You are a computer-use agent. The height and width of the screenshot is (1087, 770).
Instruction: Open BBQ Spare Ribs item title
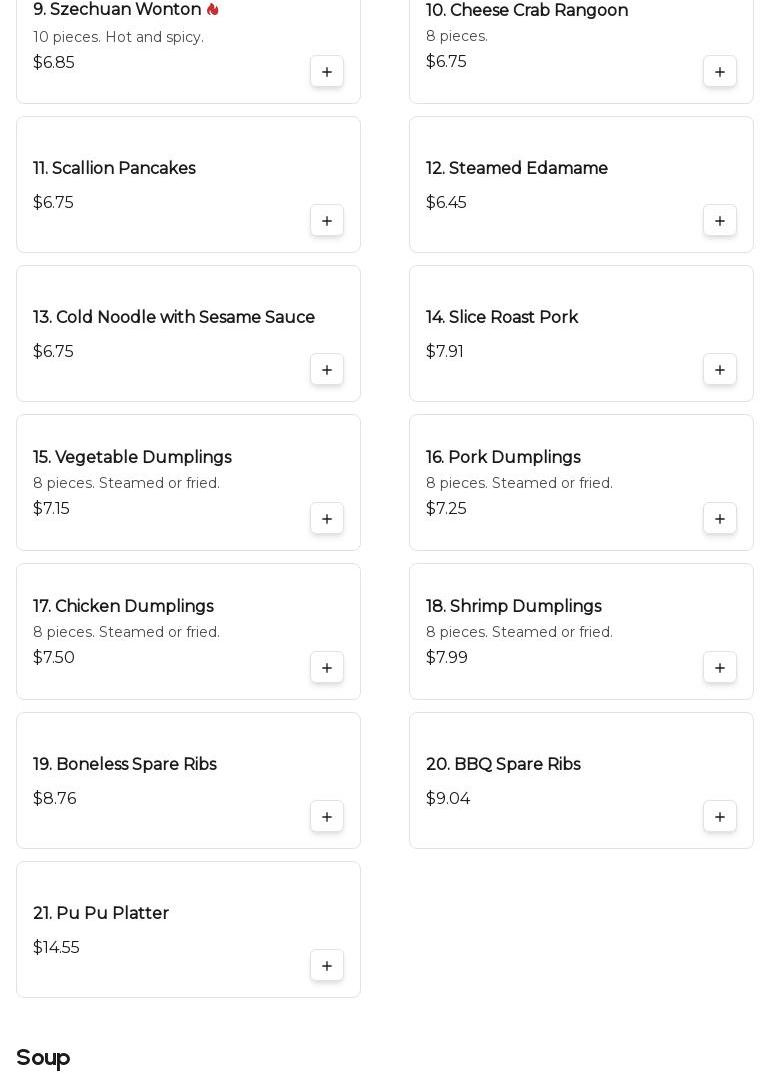(x=503, y=764)
